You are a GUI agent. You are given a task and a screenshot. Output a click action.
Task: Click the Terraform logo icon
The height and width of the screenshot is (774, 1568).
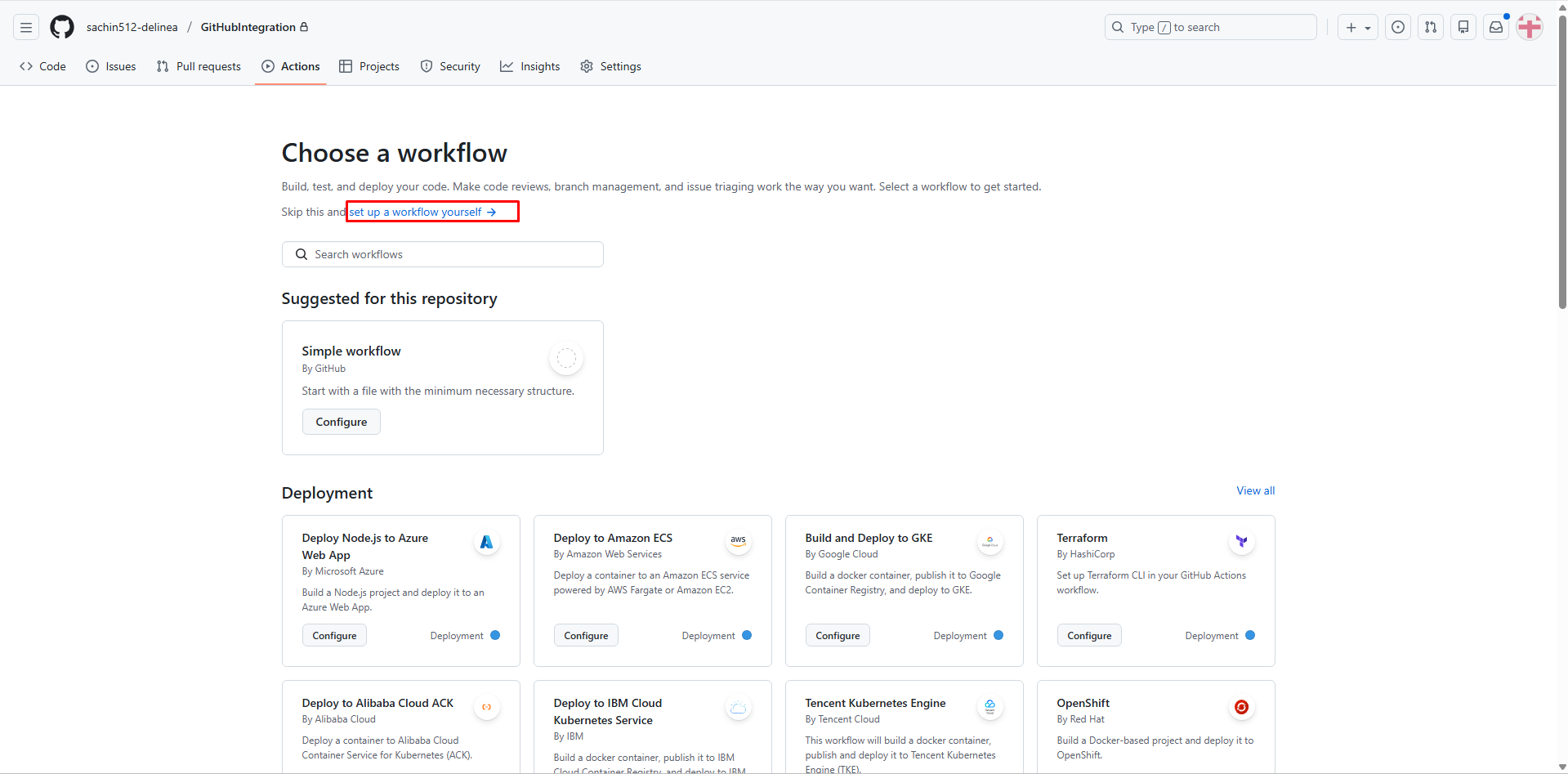tap(1241, 541)
